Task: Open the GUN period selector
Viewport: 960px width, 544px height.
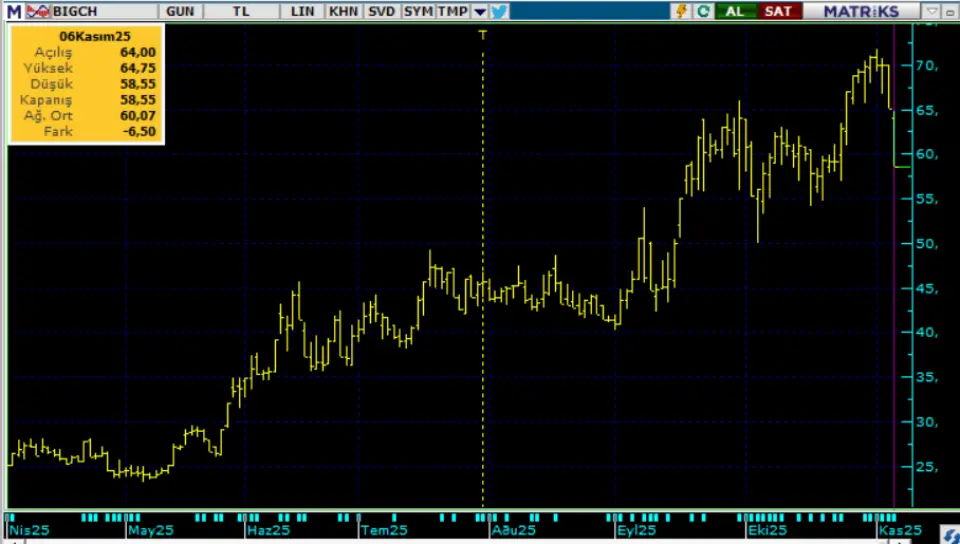Action: (181, 11)
